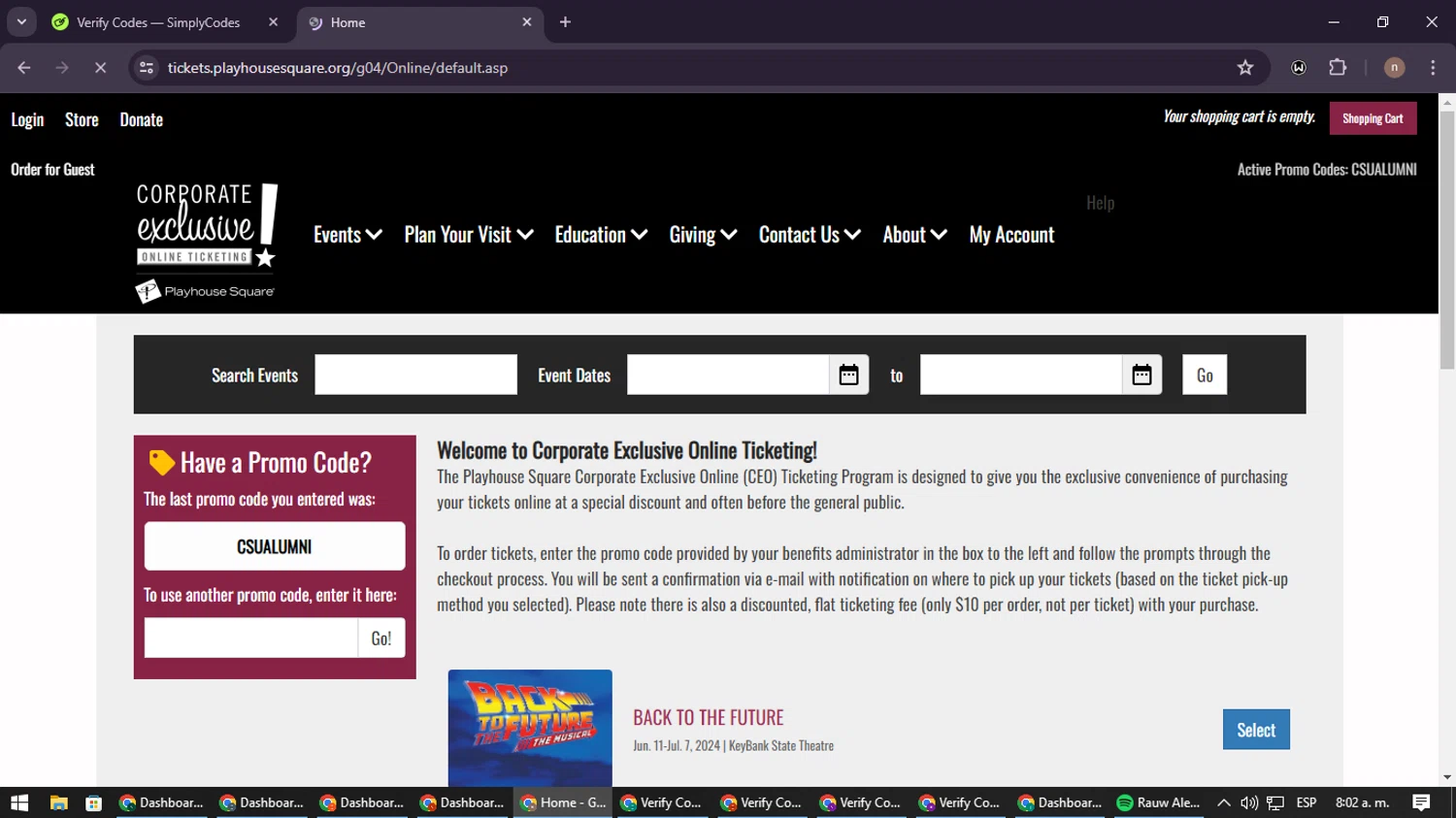The image size is (1456, 818).
Task: View site information icon in address bar
Action: [x=147, y=68]
